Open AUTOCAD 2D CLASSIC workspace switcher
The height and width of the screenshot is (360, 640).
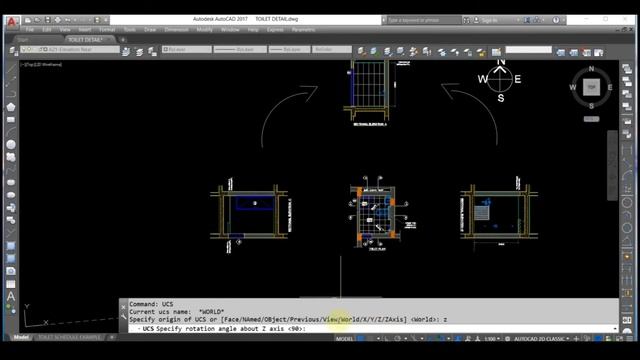tap(542, 338)
